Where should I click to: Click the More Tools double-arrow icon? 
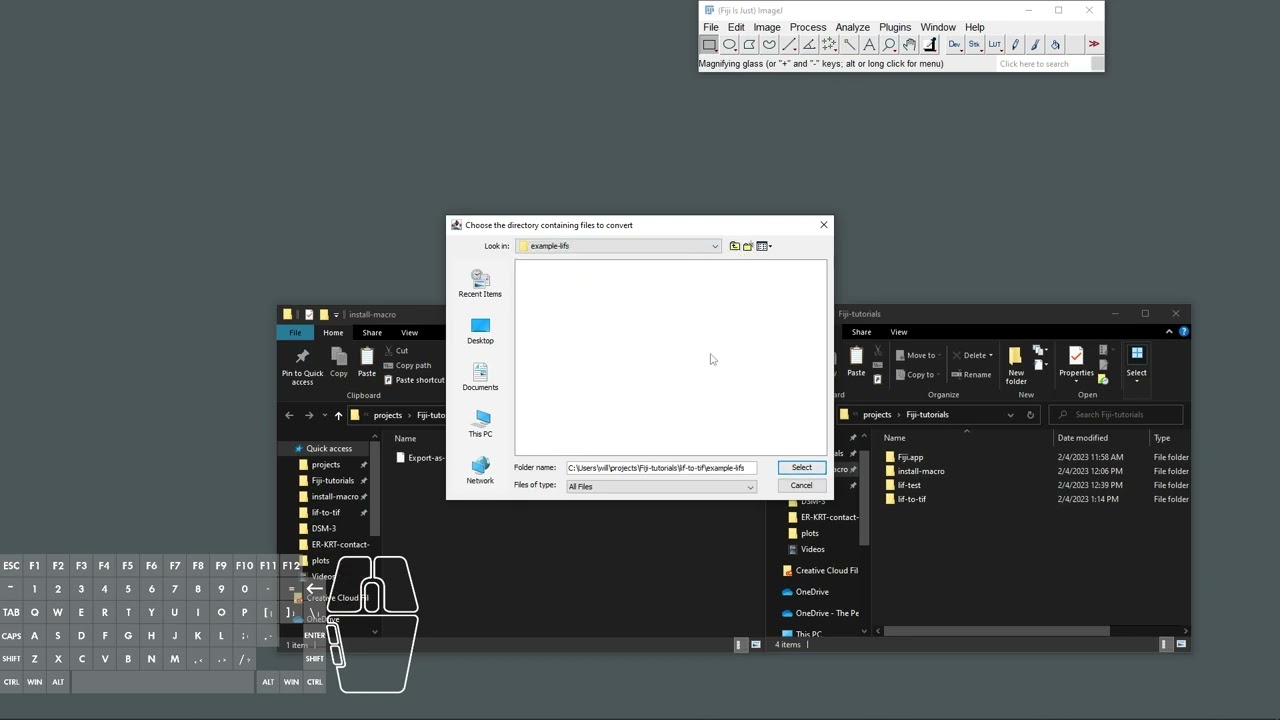(x=1094, y=44)
